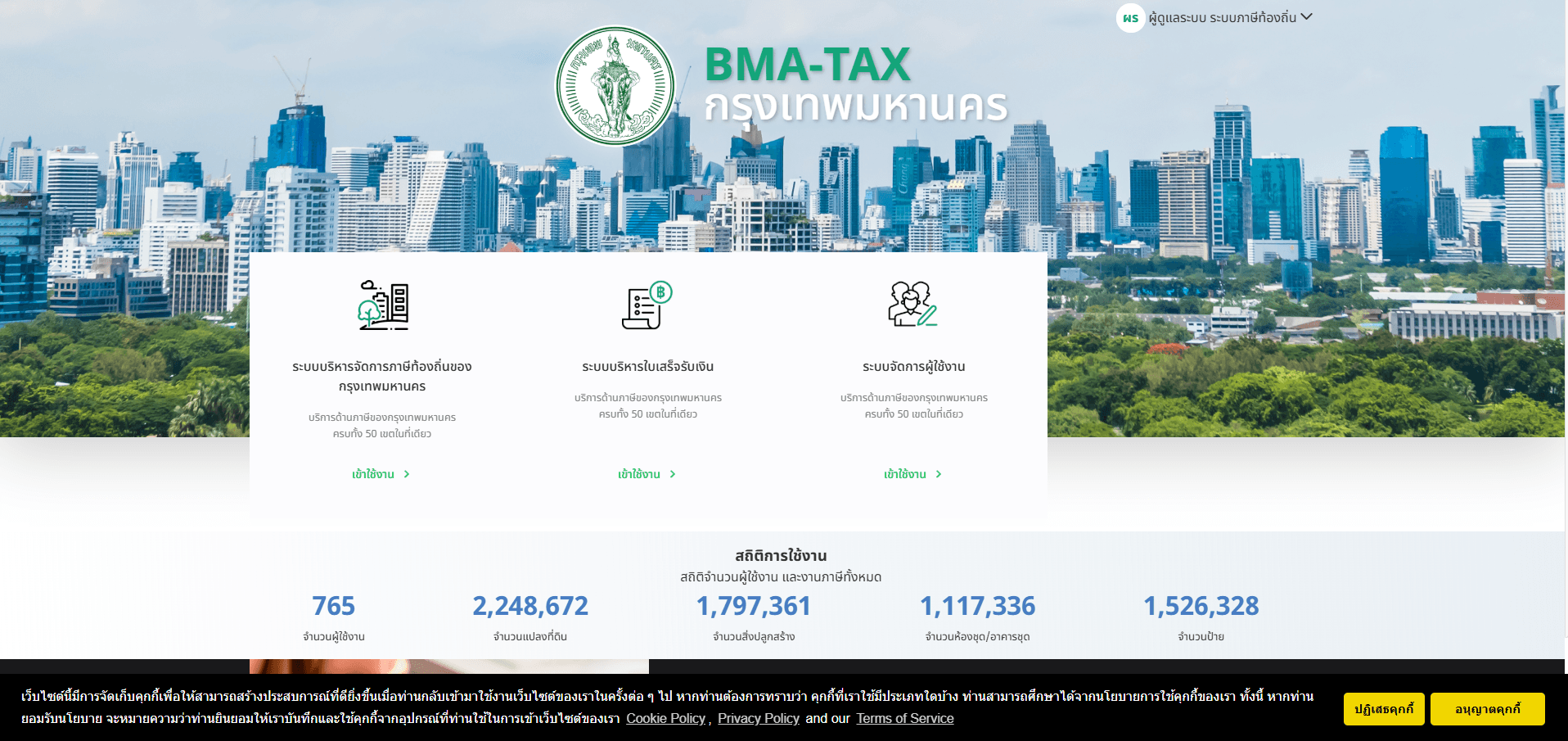This screenshot has width=1568, height=741.
Task: Open the Privacy Policy link
Action: pyautogui.click(x=759, y=718)
